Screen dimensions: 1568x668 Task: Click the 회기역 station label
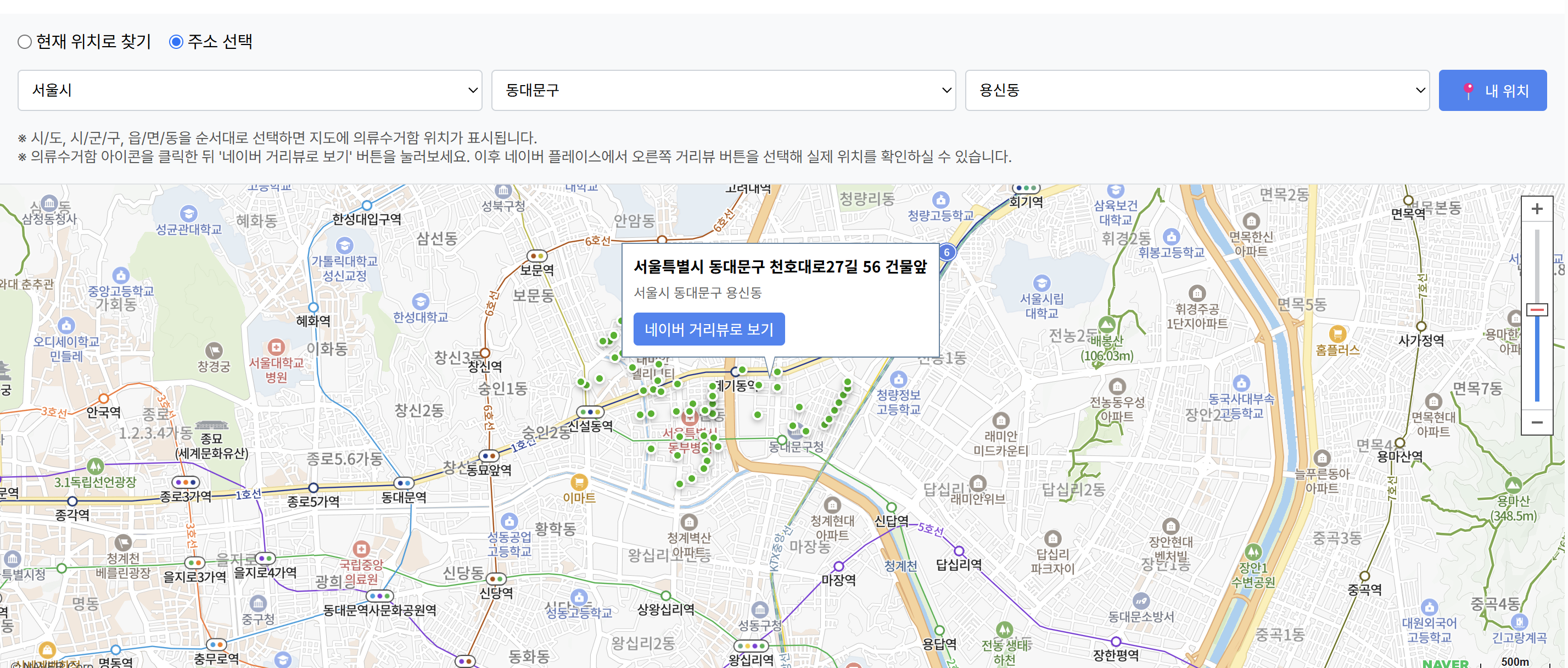tap(1026, 202)
